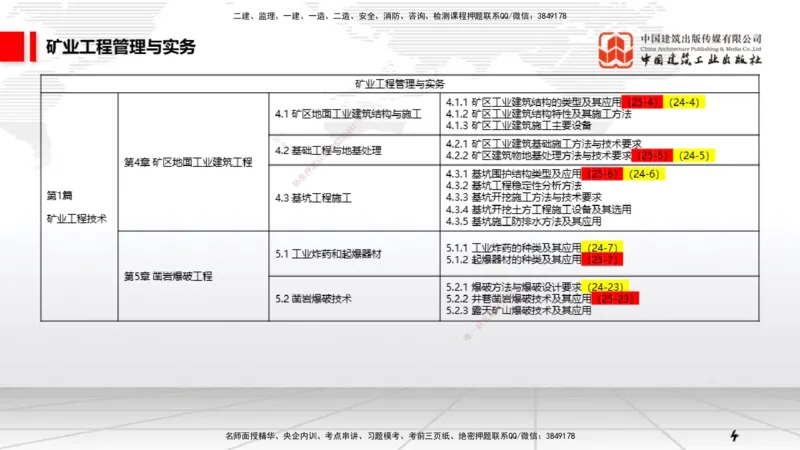Click the header banner starting with 二建、监理、一建

400,16
